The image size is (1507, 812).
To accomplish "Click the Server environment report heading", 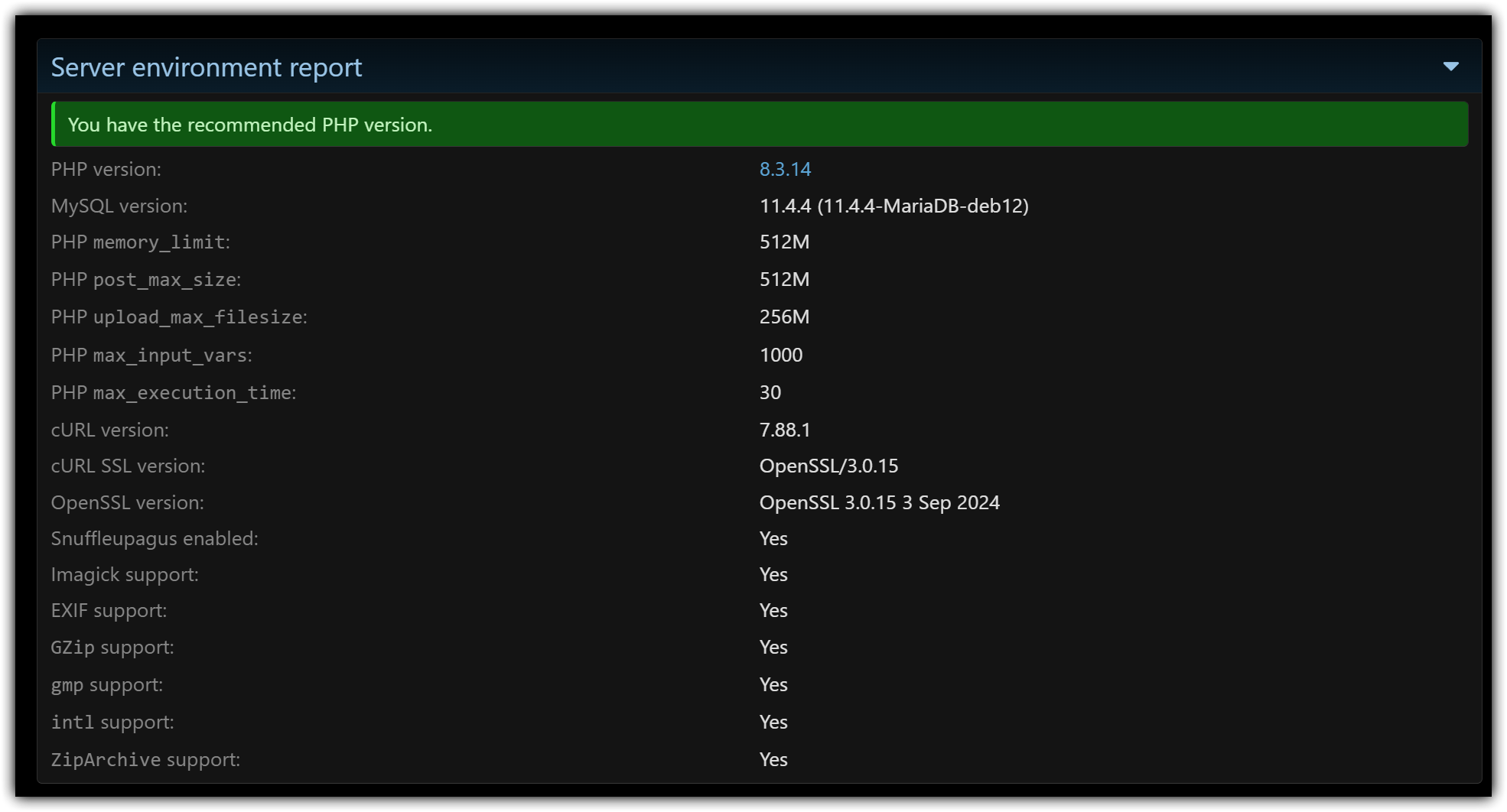I will click(x=207, y=67).
